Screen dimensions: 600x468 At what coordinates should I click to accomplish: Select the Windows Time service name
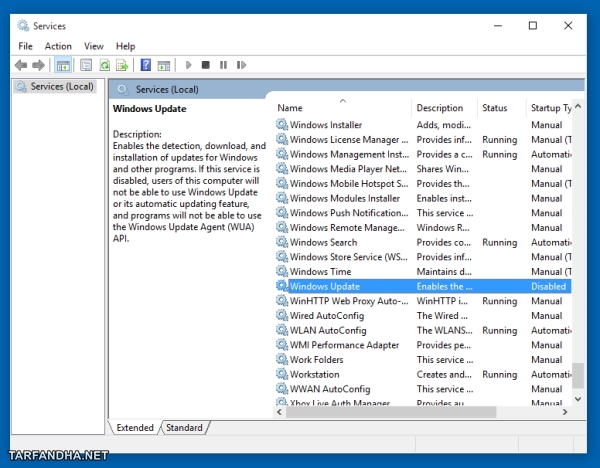[x=320, y=271]
